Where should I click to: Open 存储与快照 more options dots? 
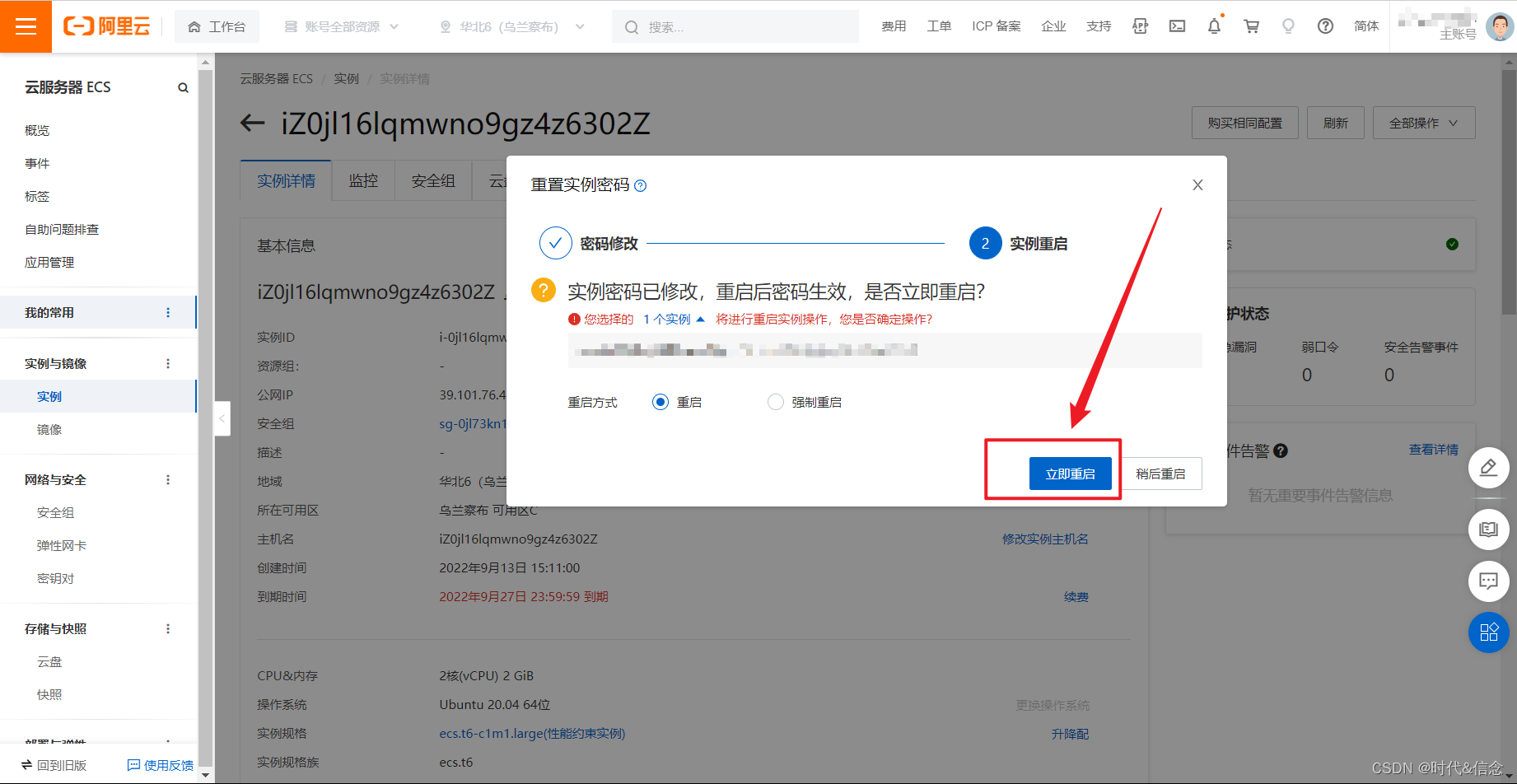[x=168, y=629]
